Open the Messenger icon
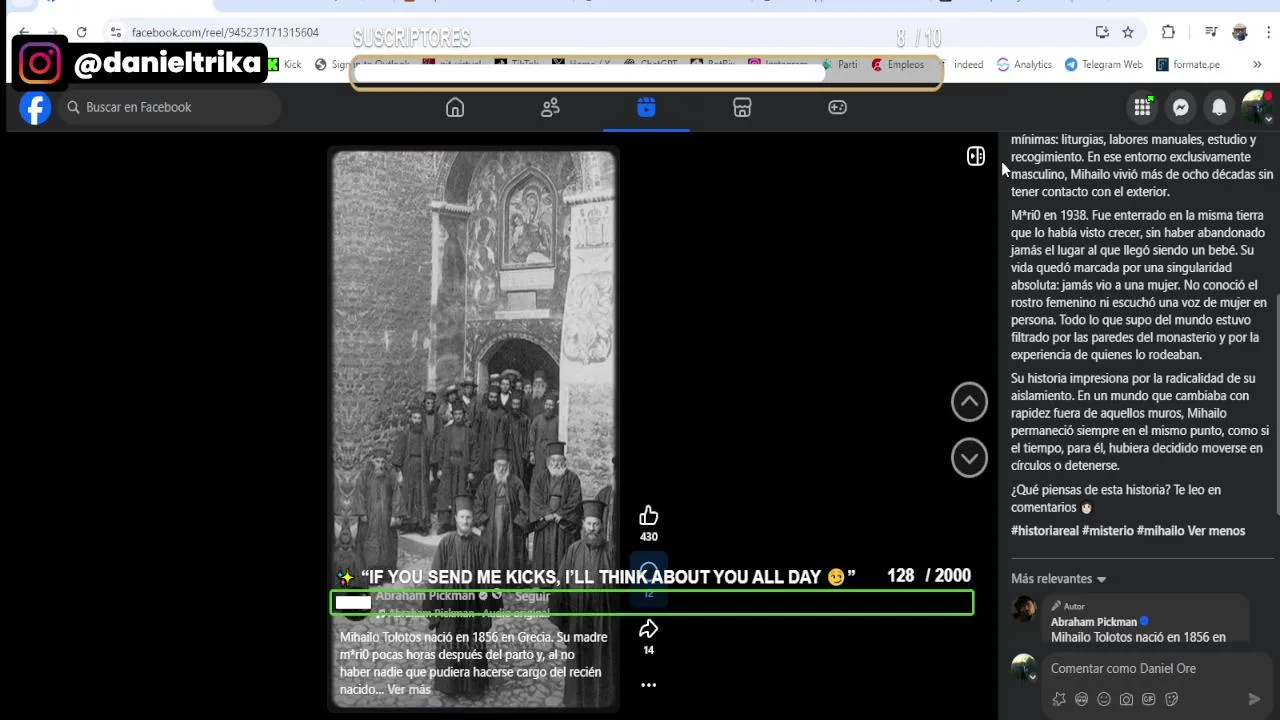Viewport: 1280px width, 720px height. tap(1181, 107)
